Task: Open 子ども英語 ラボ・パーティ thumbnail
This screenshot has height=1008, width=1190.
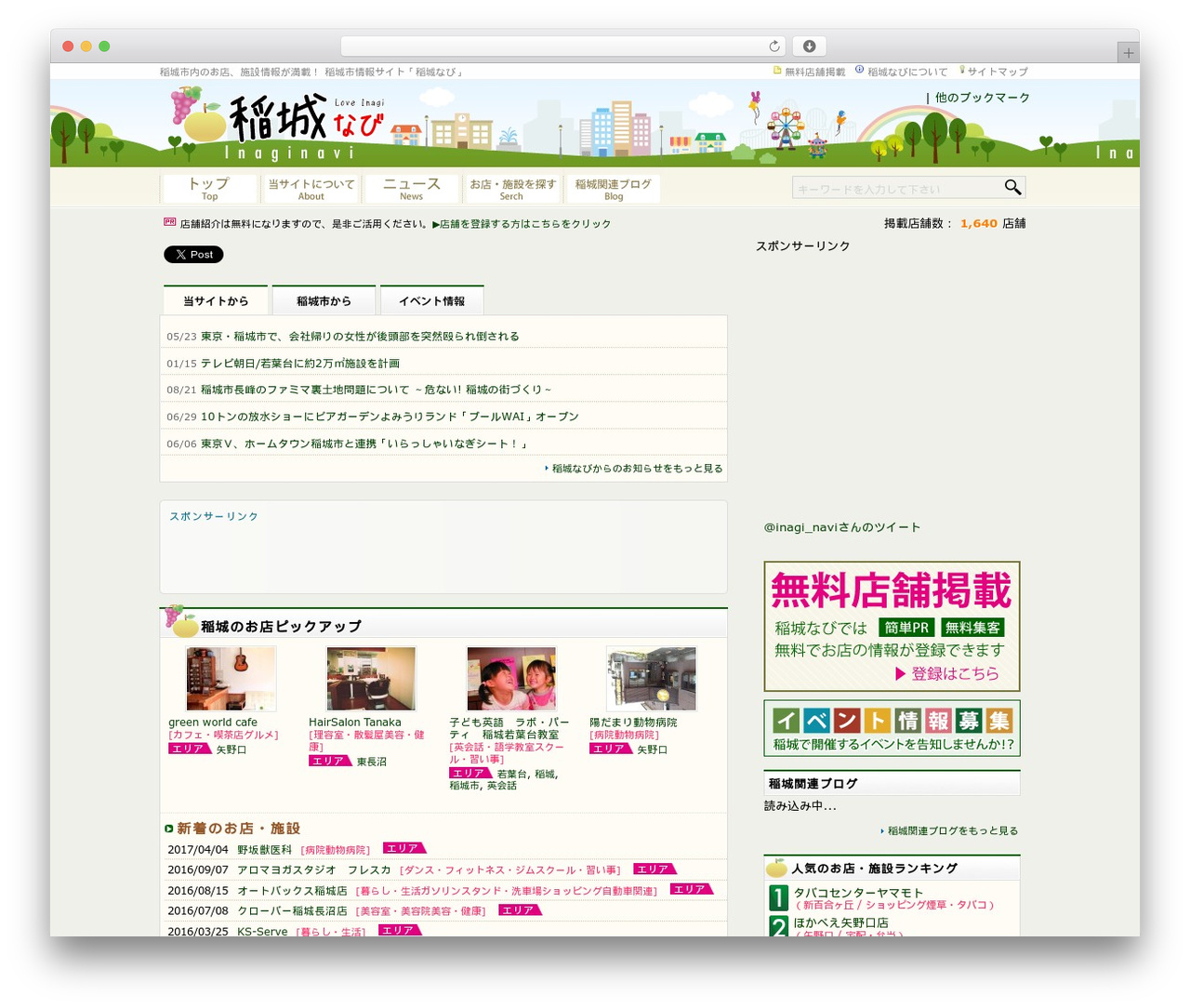Action: point(511,679)
